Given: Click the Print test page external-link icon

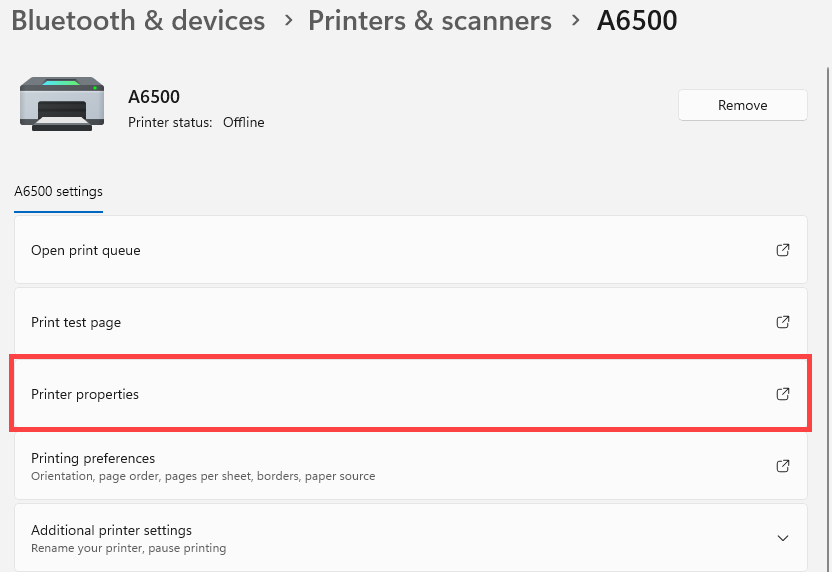Looking at the screenshot, I should point(783,322).
